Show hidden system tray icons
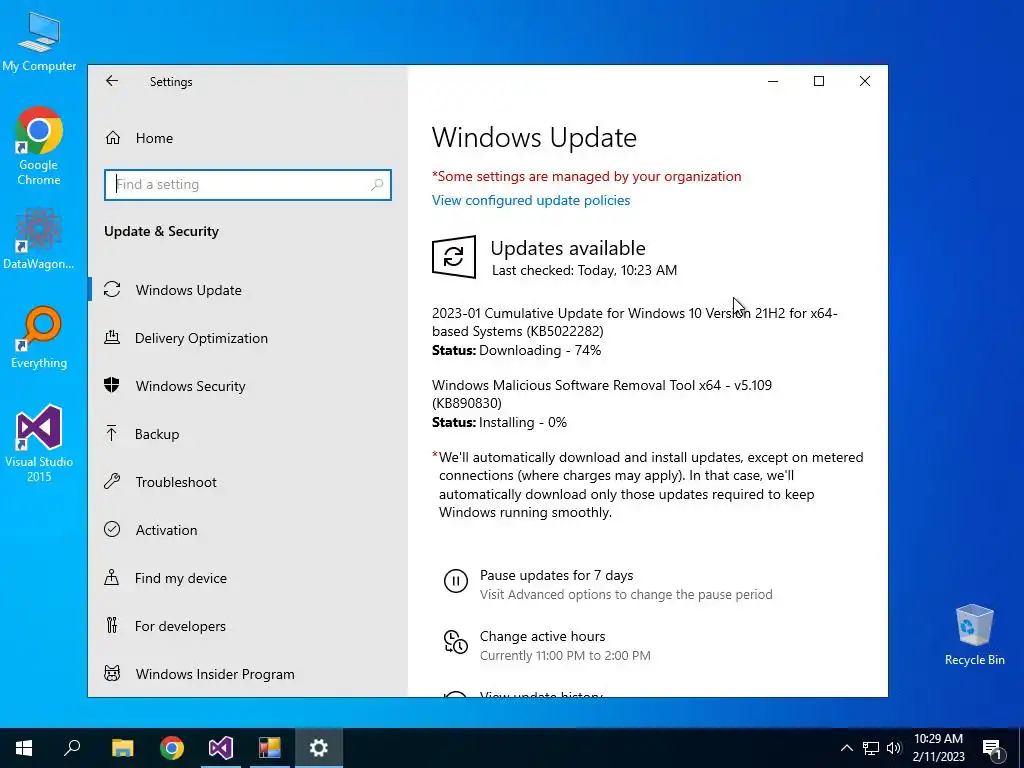 pos(846,748)
